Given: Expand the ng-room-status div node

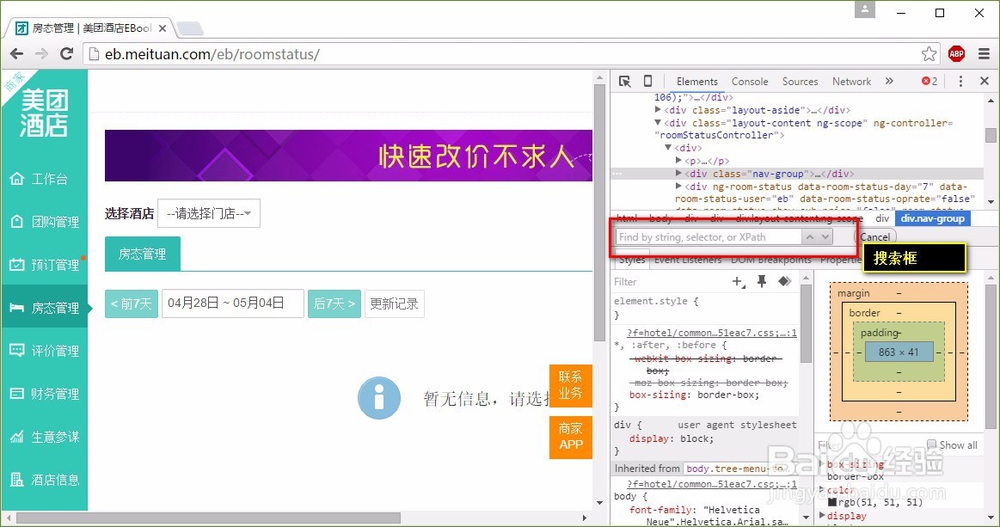Looking at the screenshot, I should click(x=679, y=186).
